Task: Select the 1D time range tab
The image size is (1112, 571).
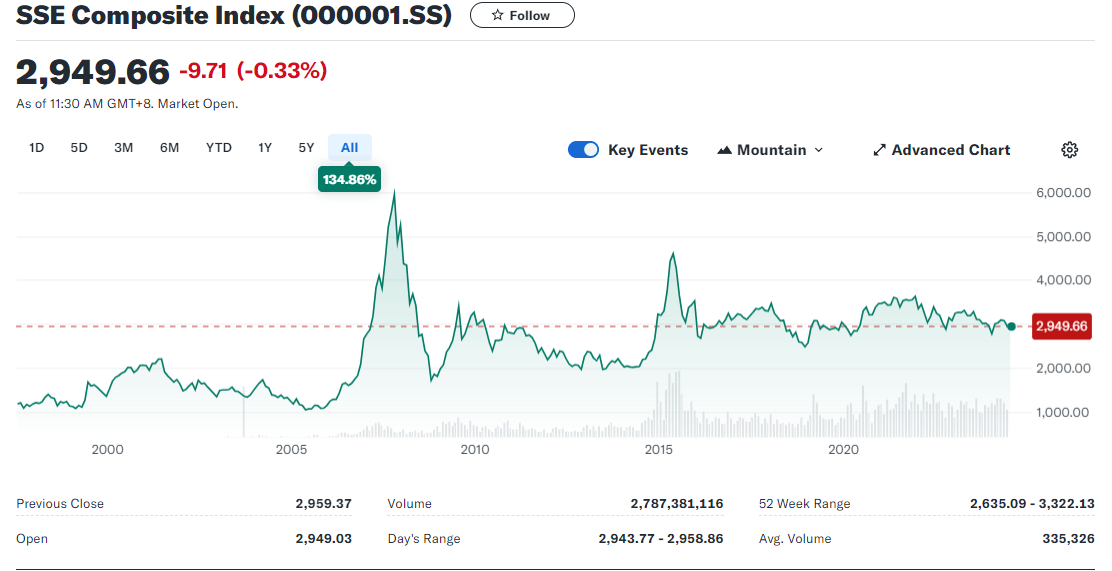Action: coord(36,148)
